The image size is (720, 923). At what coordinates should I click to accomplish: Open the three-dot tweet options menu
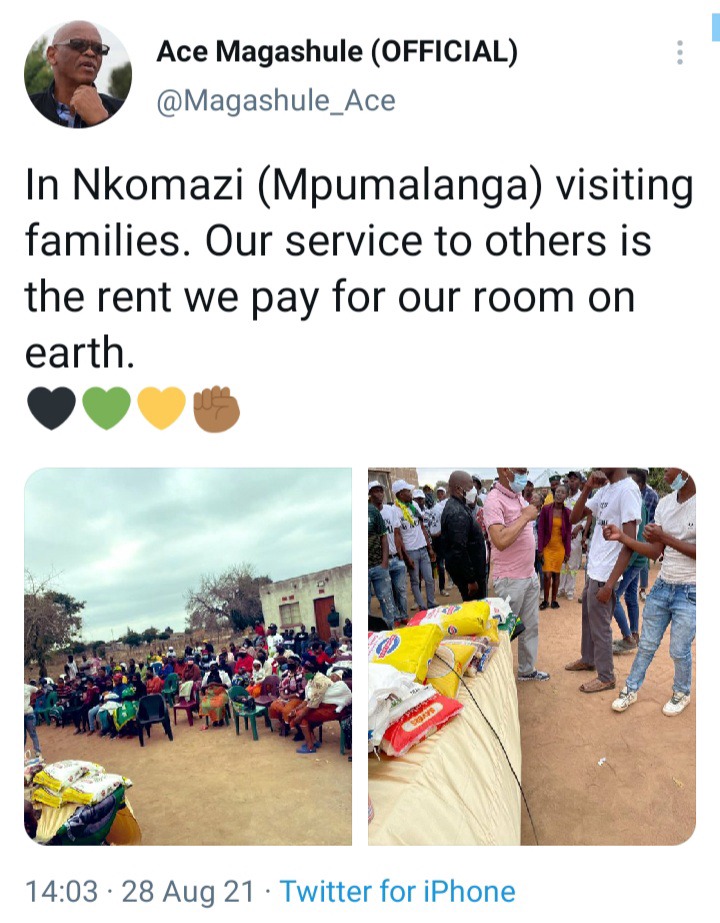pos(680,52)
